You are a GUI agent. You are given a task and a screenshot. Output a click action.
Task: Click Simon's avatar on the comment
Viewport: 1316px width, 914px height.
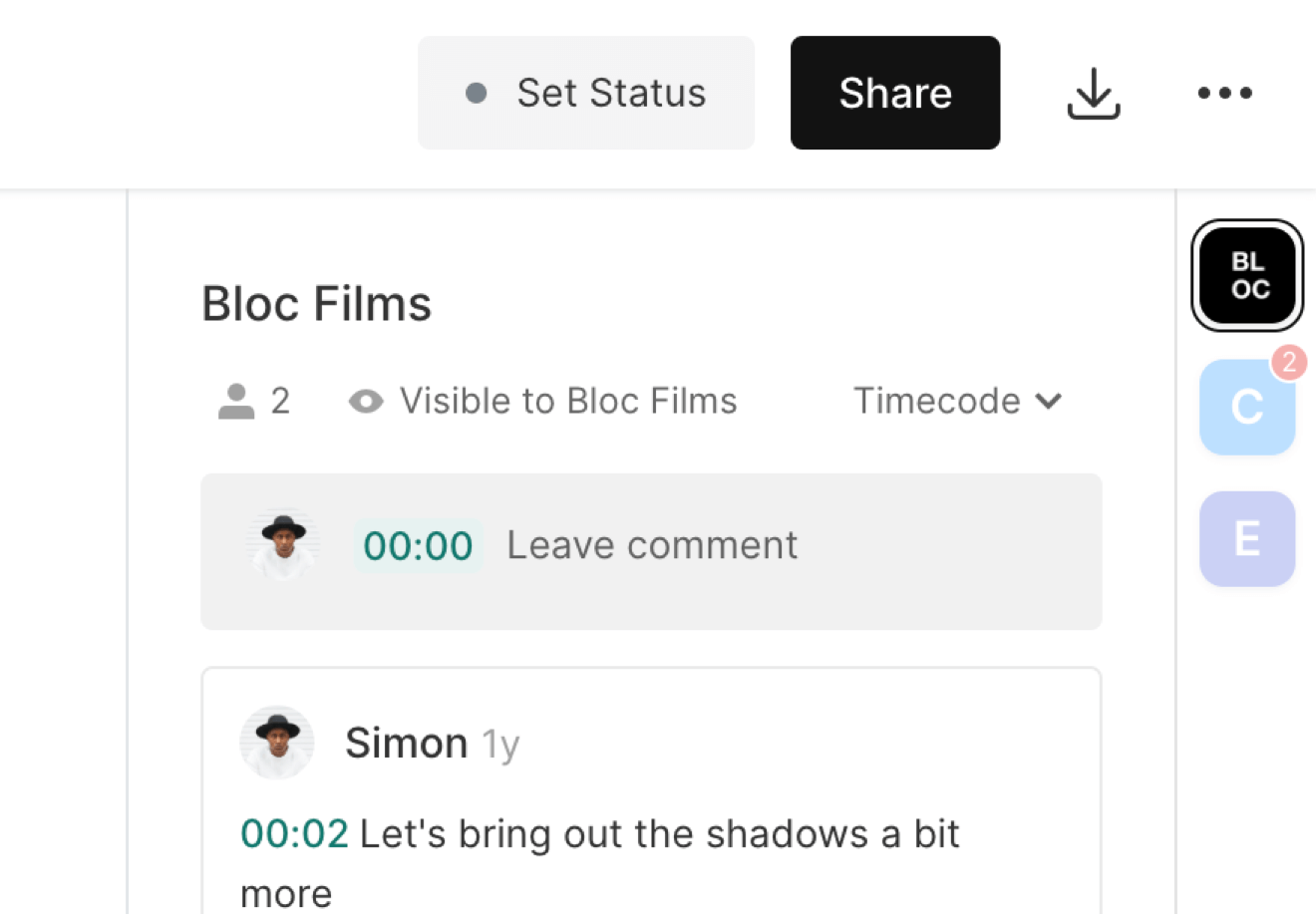pyautogui.click(x=277, y=743)
